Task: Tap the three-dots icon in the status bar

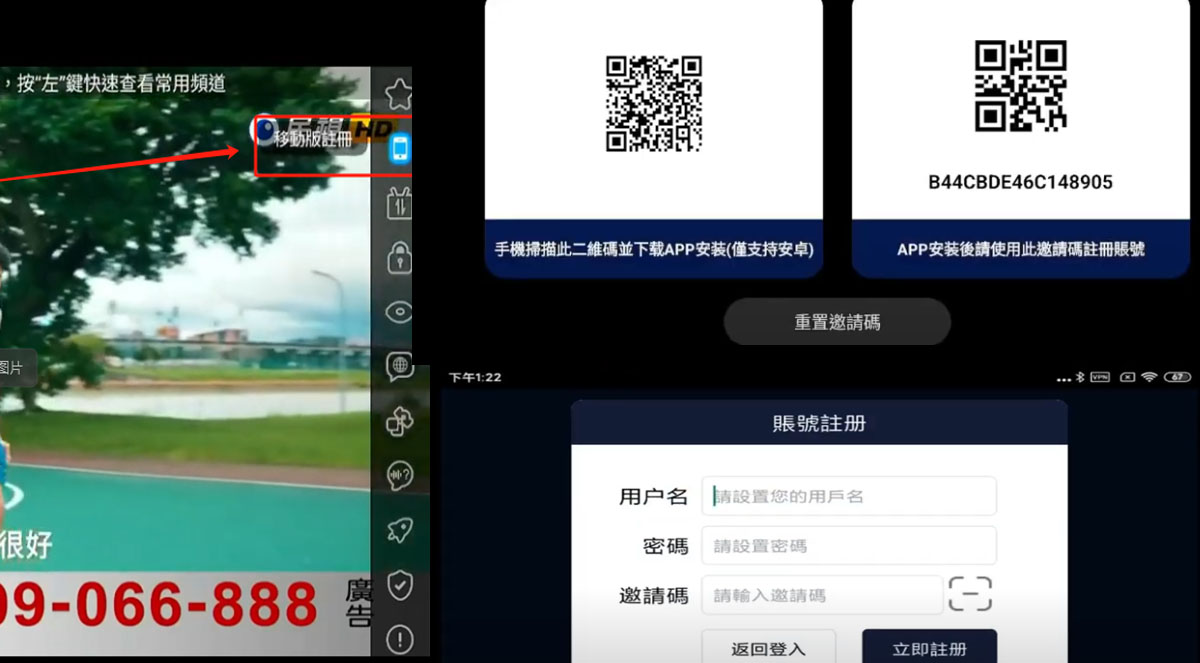Action: point(1063,379)
